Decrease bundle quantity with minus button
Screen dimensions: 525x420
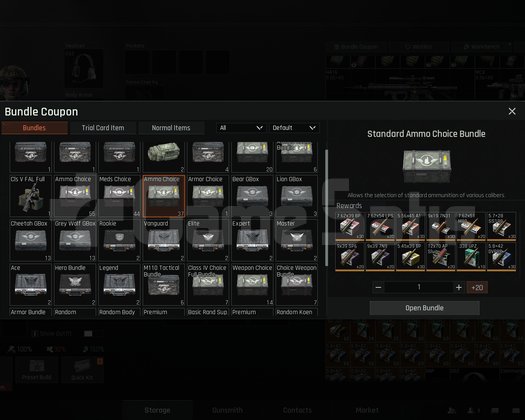click(378, 287)
